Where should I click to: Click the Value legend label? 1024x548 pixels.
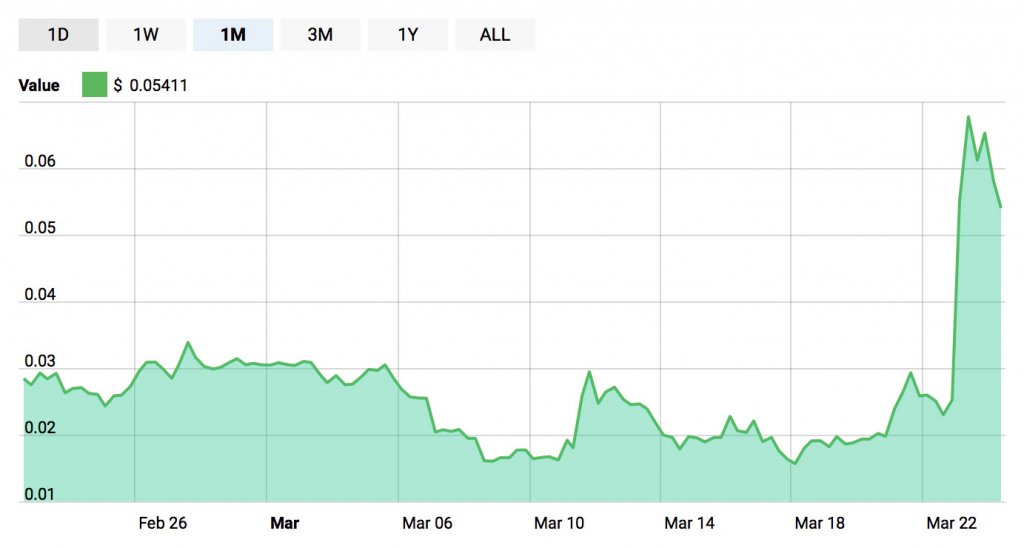click(x=39, y=86)
